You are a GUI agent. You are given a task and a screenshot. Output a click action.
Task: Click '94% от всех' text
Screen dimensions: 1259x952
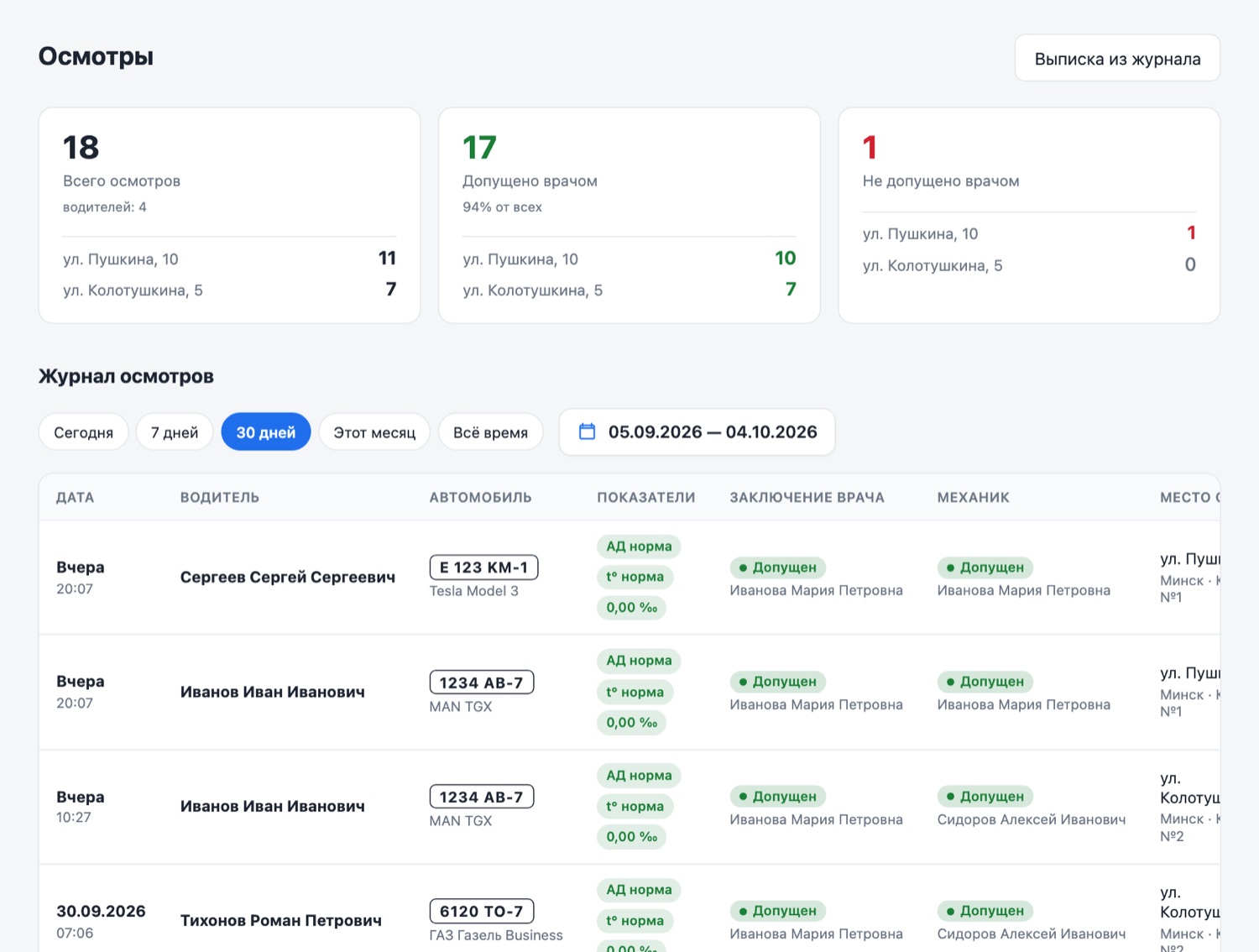[502, 207]
